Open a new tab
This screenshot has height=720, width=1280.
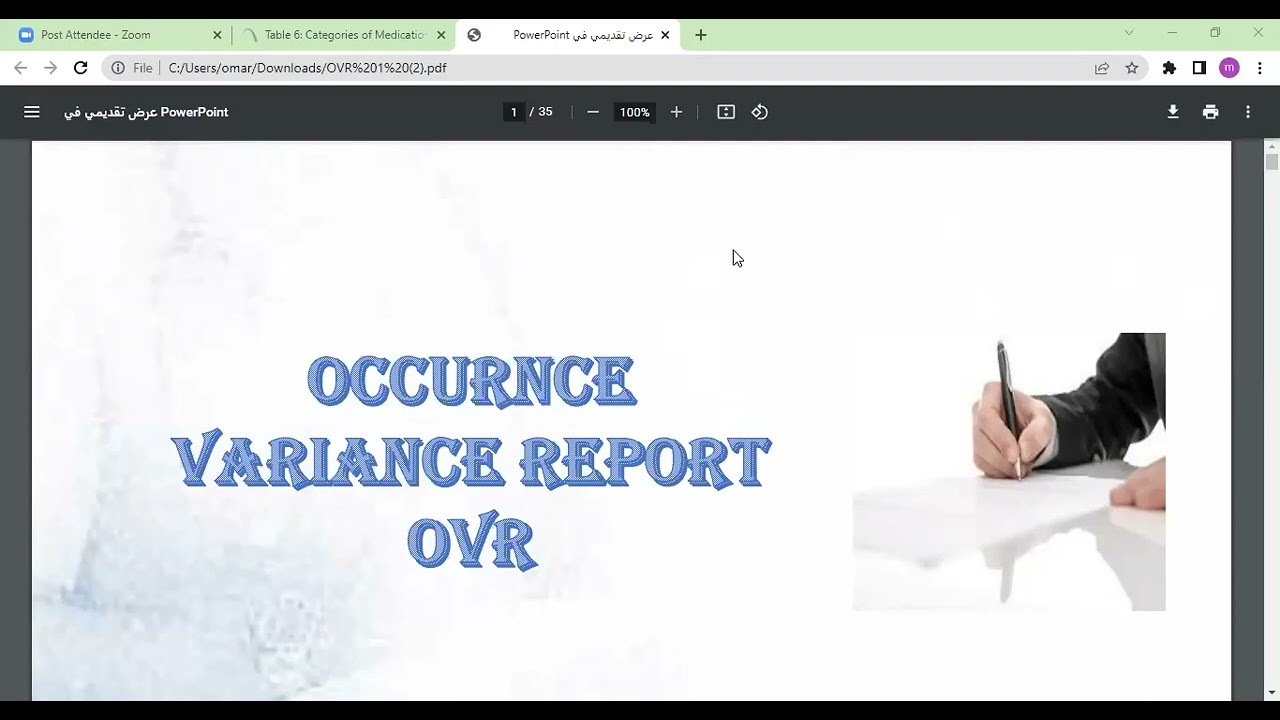tap(701, 35)
